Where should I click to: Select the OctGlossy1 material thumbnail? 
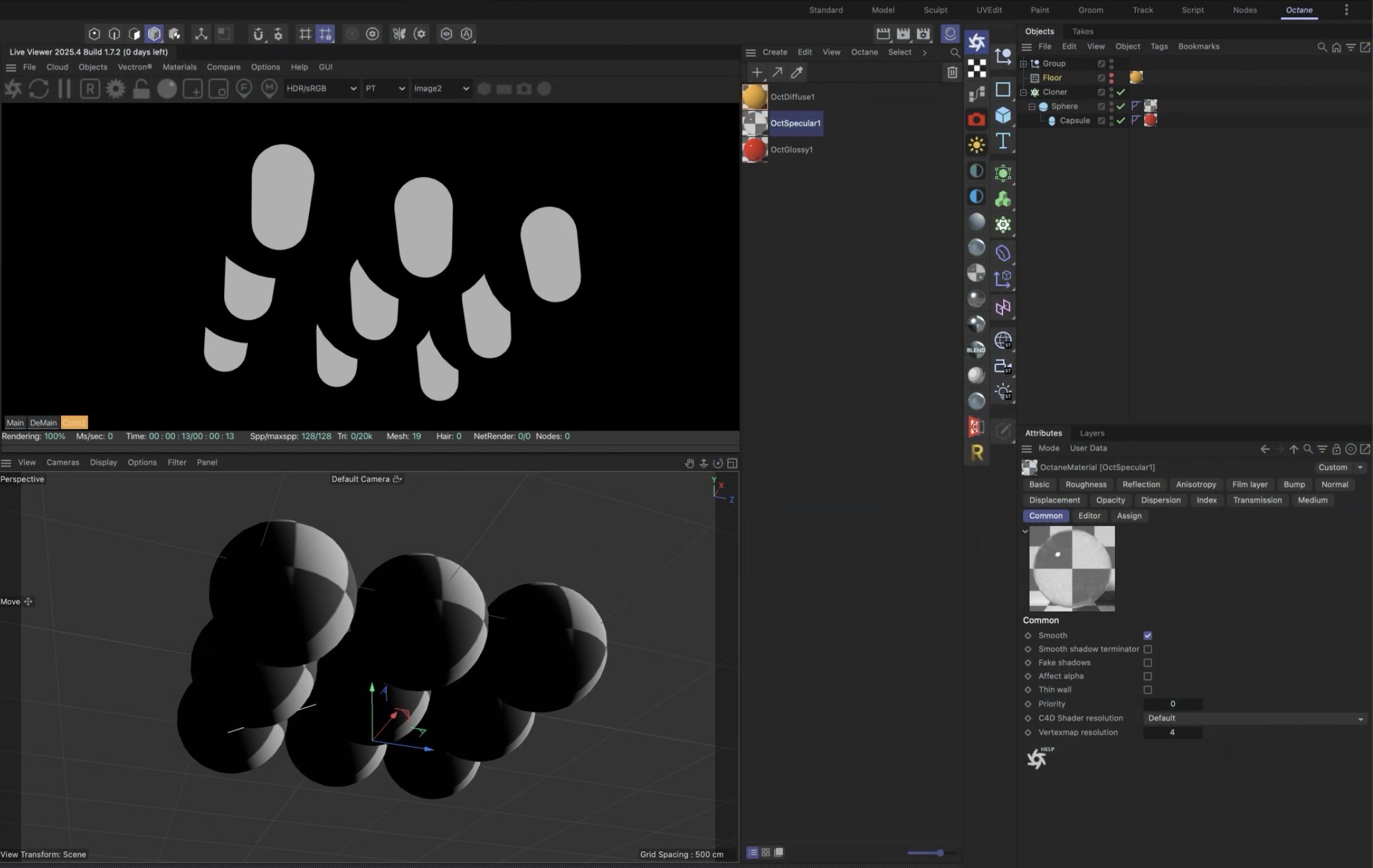(754, 150)
